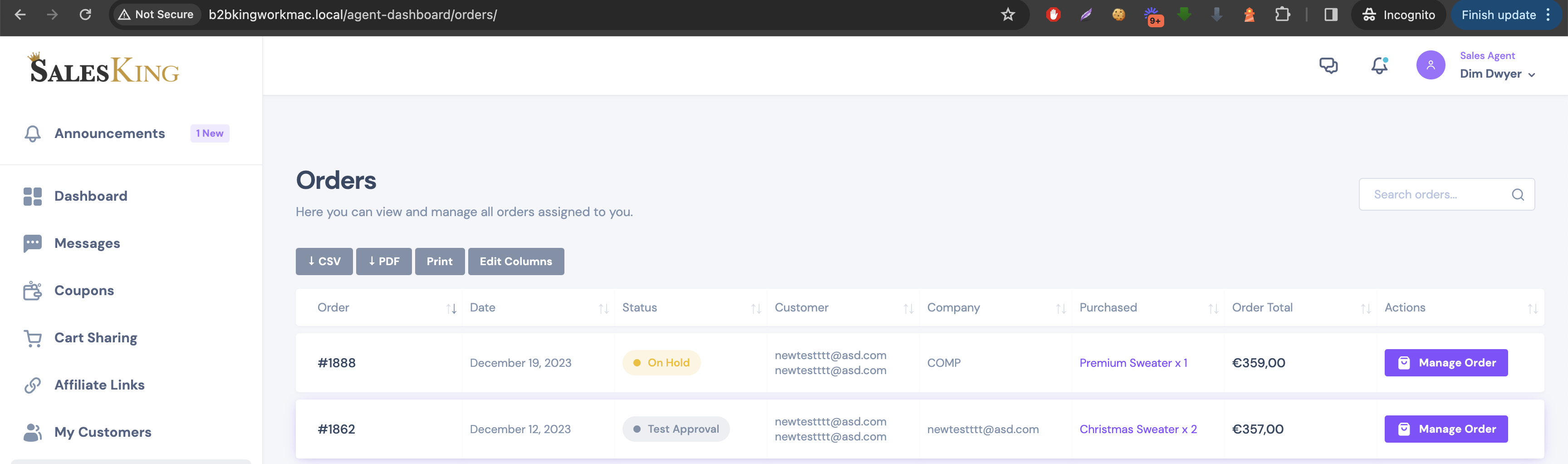The height and width of the screenshot is (464, 1568).
Task: Click Manage Order for order #1862
Action: pyautogui.click(x=1445, y=429)
